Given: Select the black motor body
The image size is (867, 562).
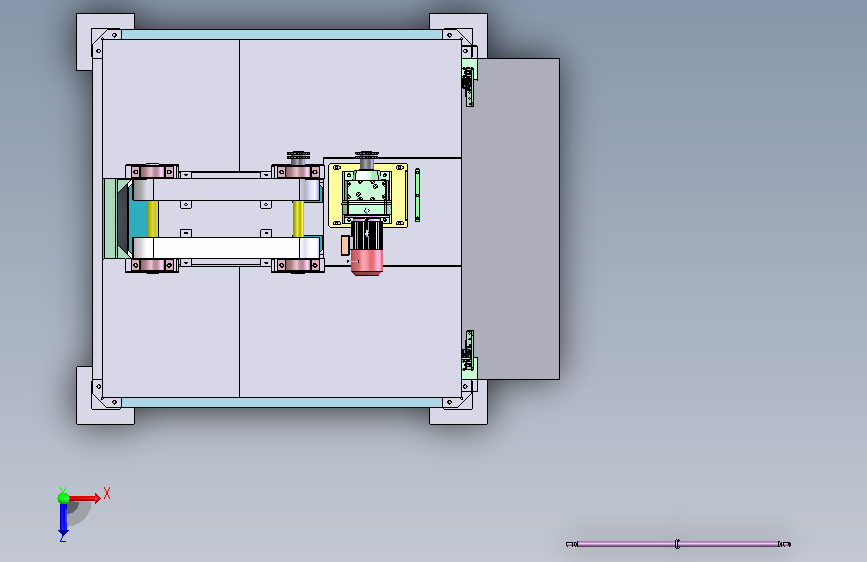Looking at the screenshot, I should click(367, 235).
